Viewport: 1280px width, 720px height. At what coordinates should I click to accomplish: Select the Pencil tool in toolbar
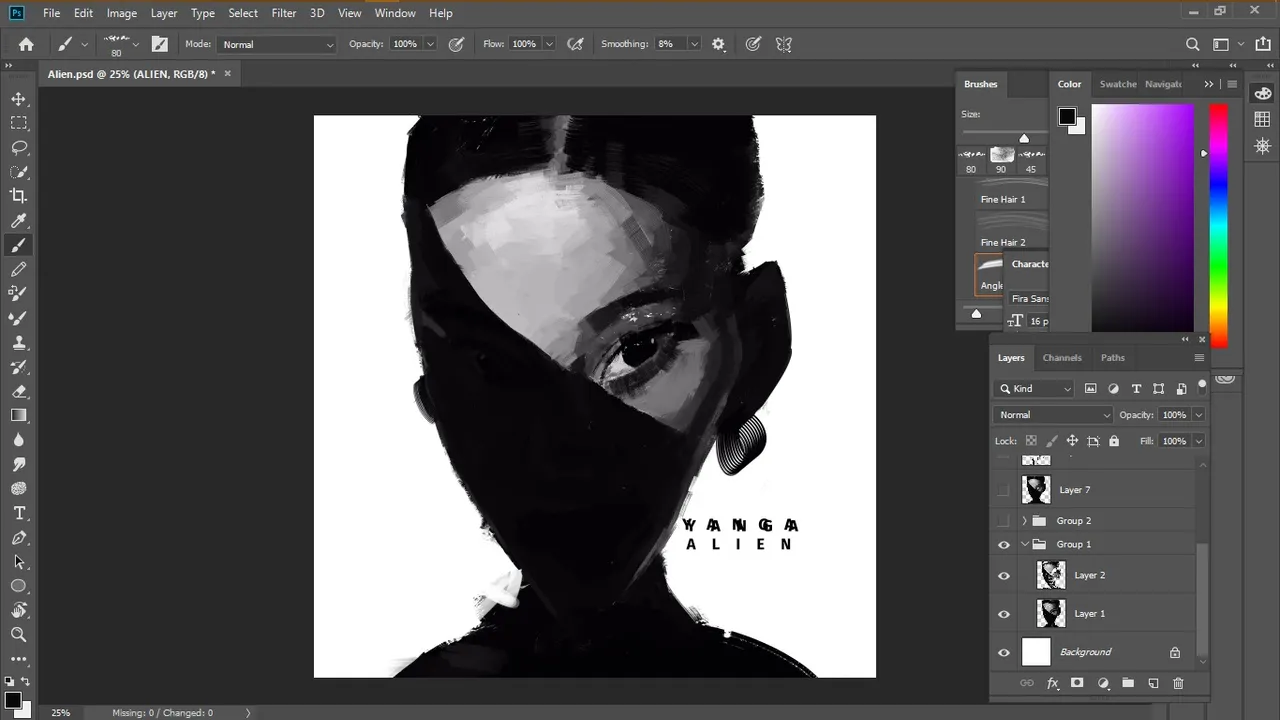coord(19,269)
